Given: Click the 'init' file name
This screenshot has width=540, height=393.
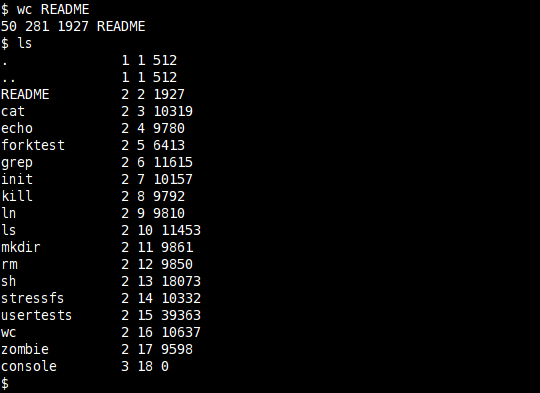Looking at the screenshot, I should tap(17, 179).
